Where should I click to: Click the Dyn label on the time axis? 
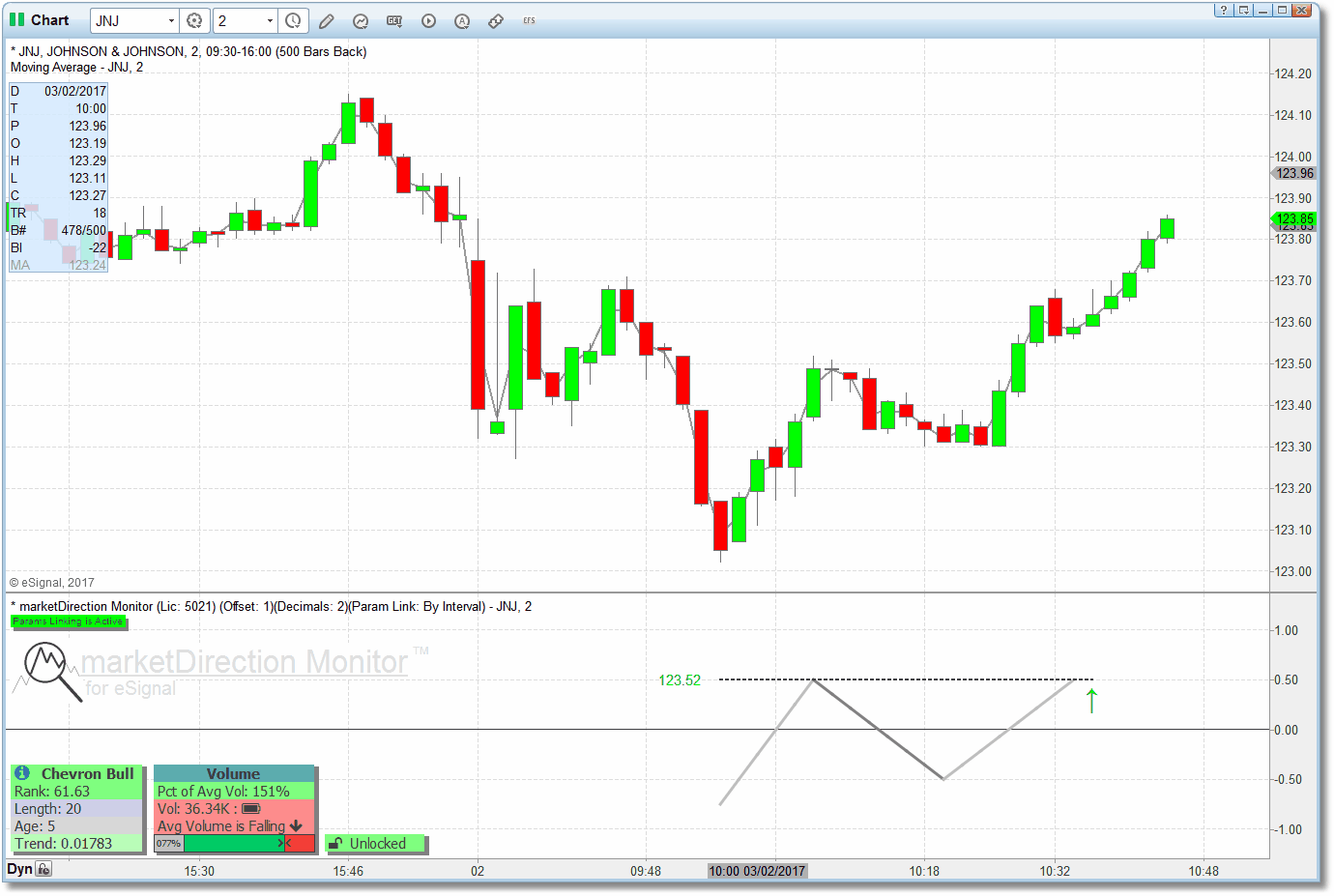tap(19, 869)
